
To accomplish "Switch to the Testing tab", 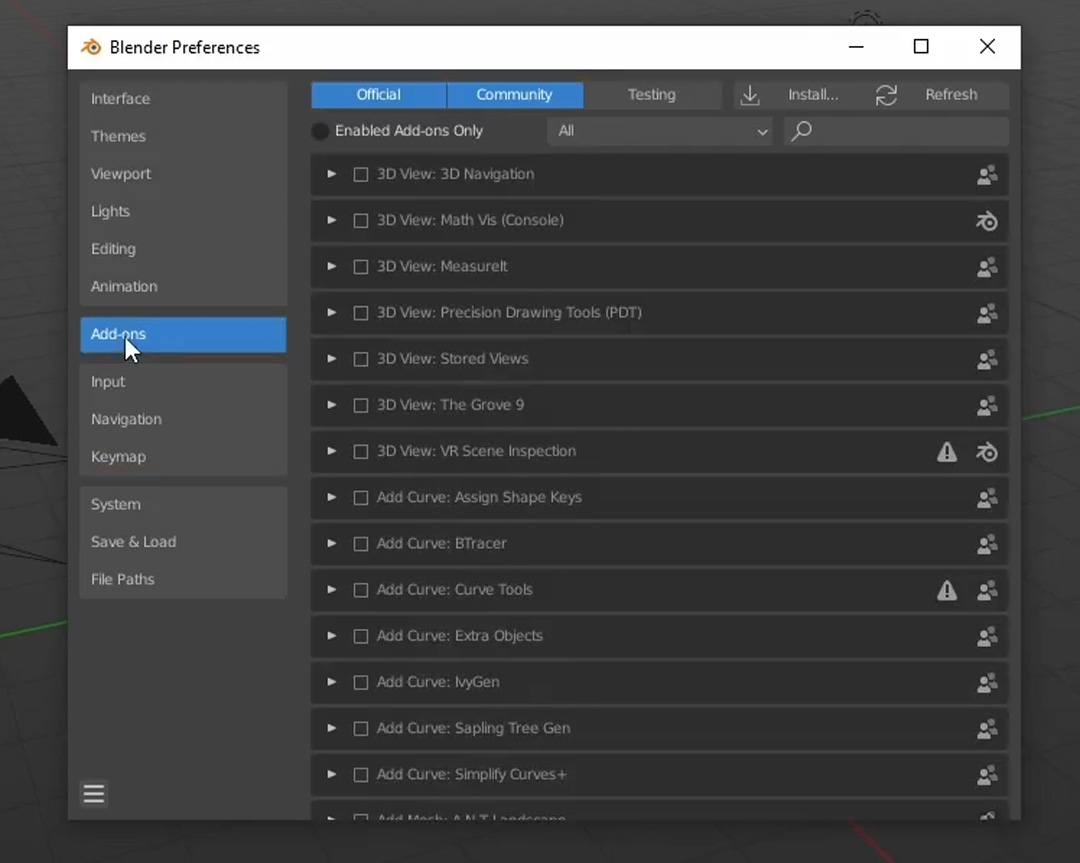I will point(652,94).
